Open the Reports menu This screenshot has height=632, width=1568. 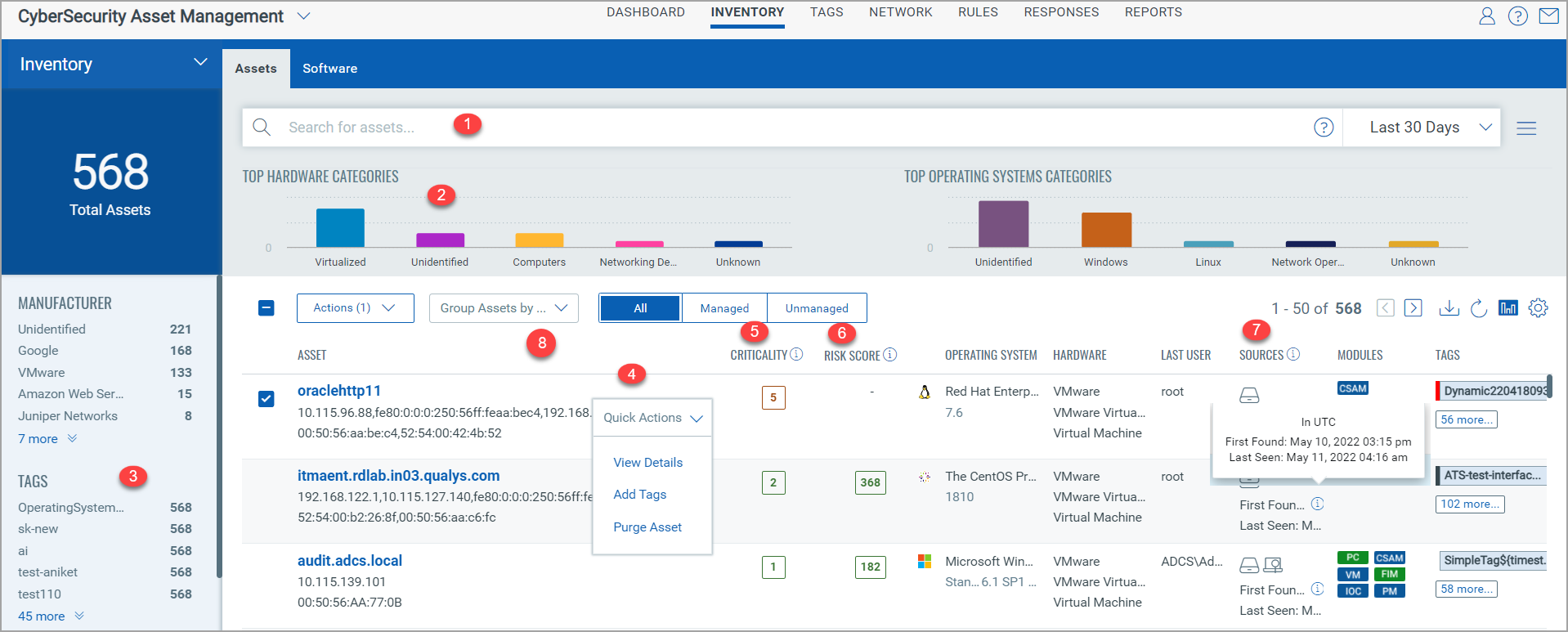coord(1154,12)
